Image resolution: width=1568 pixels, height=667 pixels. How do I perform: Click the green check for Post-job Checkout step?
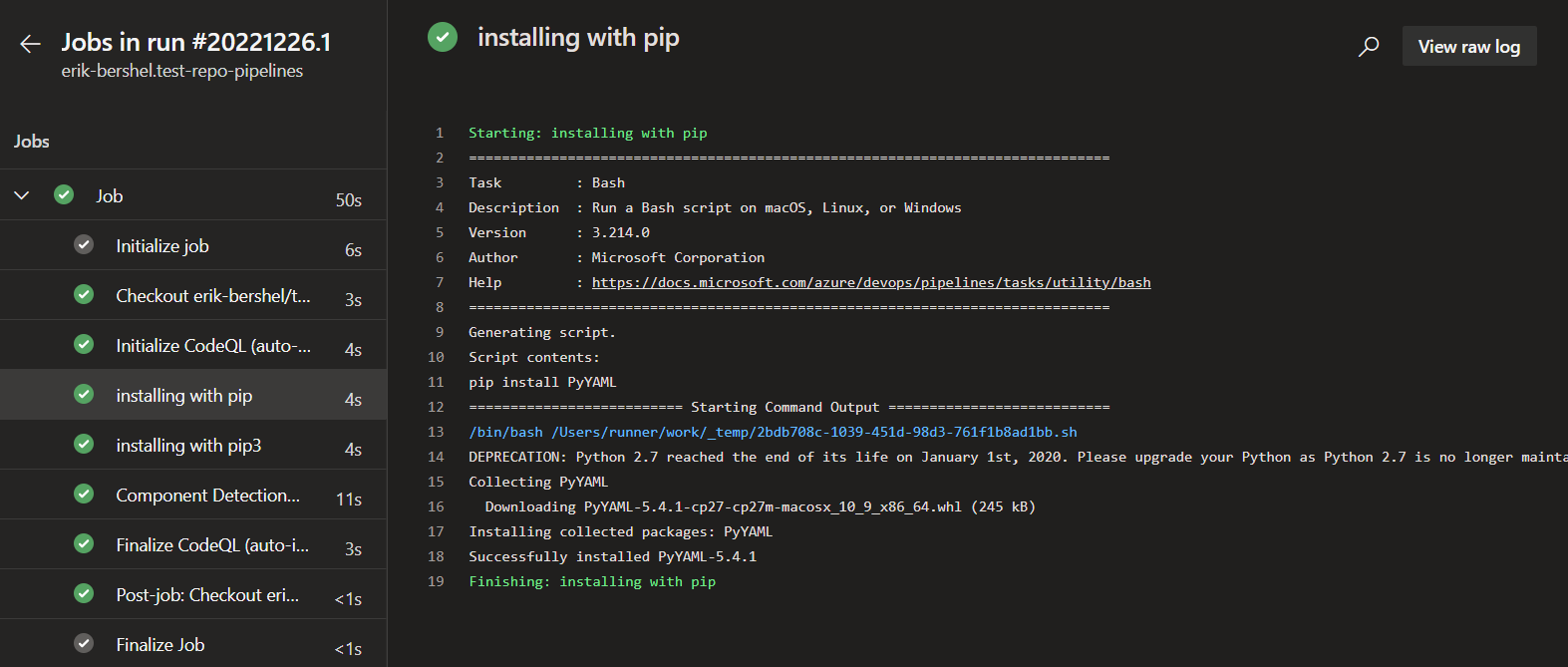[84, 593]
